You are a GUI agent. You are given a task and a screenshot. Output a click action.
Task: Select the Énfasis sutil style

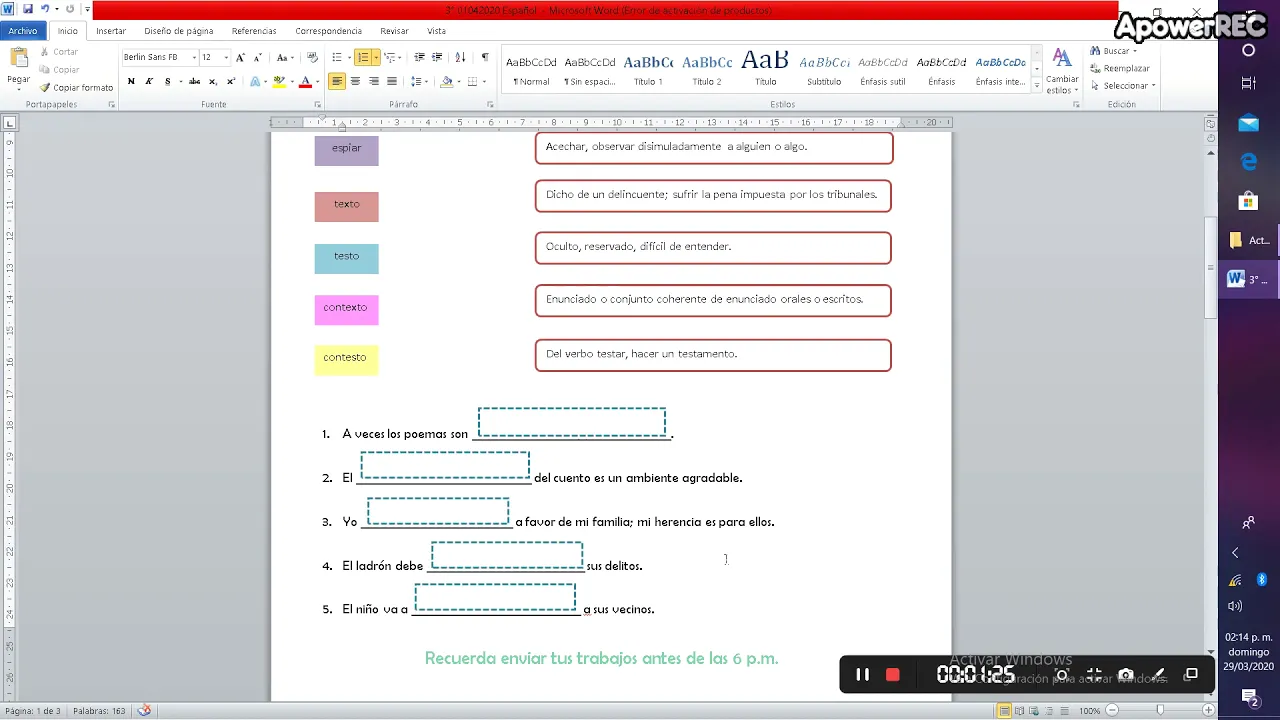(882, 70)
